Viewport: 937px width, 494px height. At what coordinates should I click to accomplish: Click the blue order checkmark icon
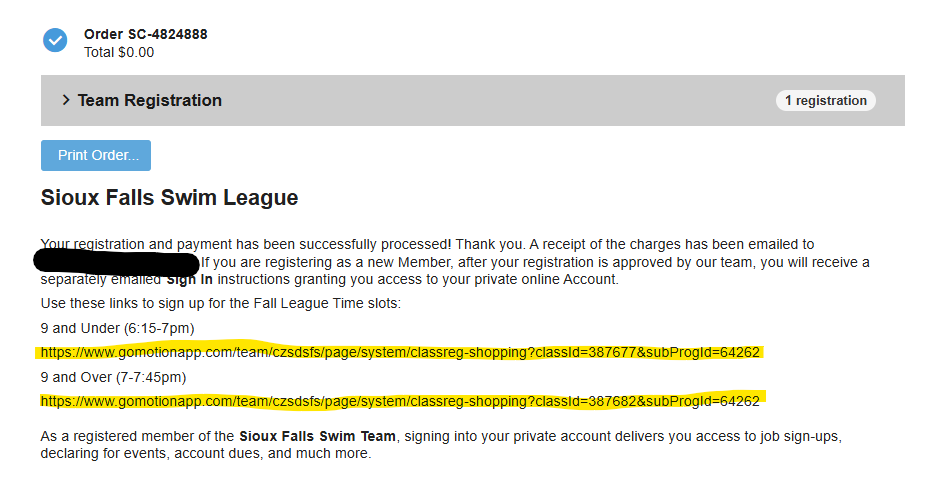(x=55, y=40)
